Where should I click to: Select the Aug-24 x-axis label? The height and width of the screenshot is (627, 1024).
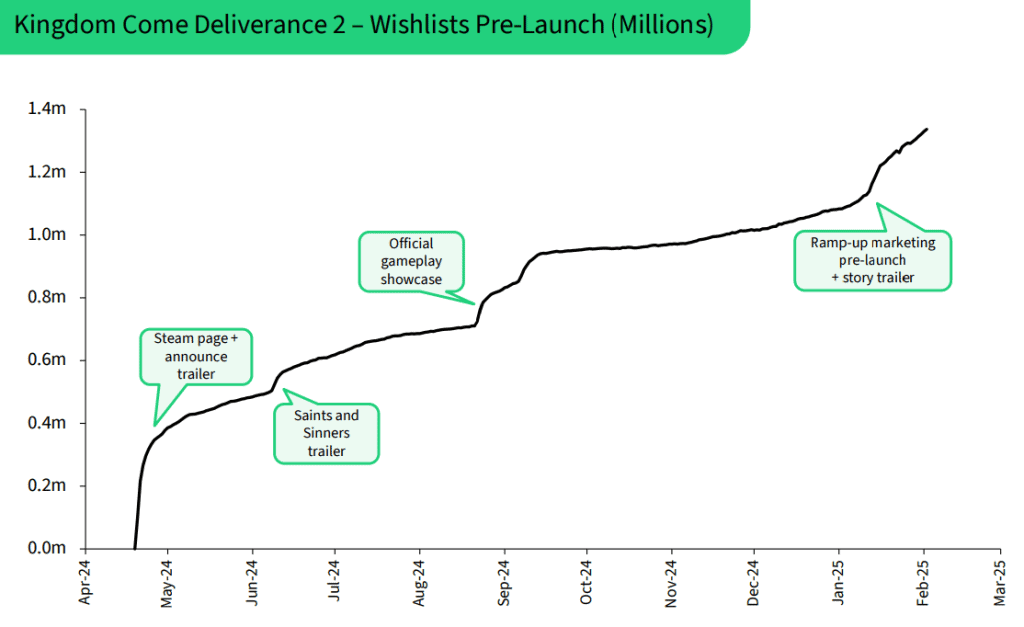tap(419, 583)
